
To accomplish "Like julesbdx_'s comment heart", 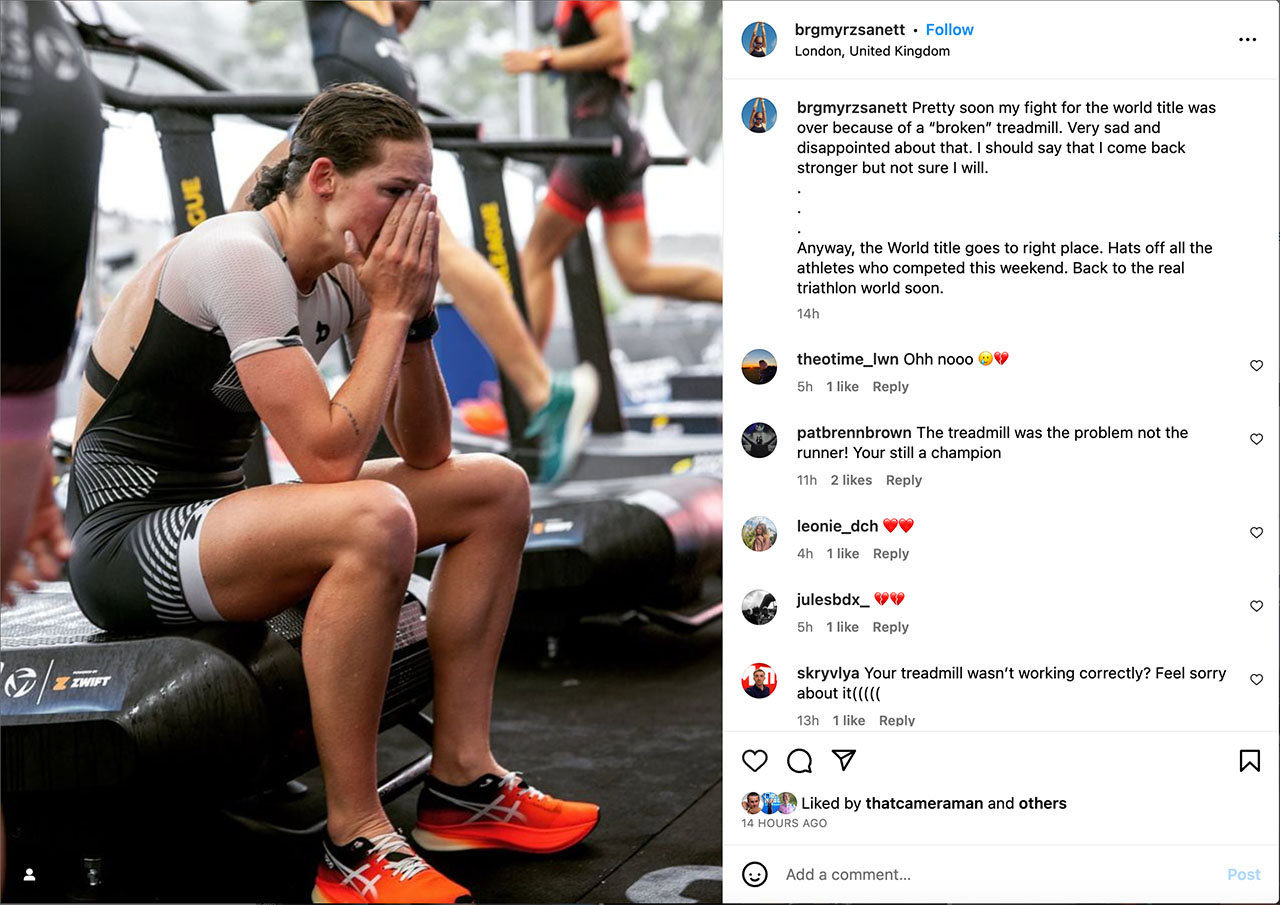I will 1256,606.
